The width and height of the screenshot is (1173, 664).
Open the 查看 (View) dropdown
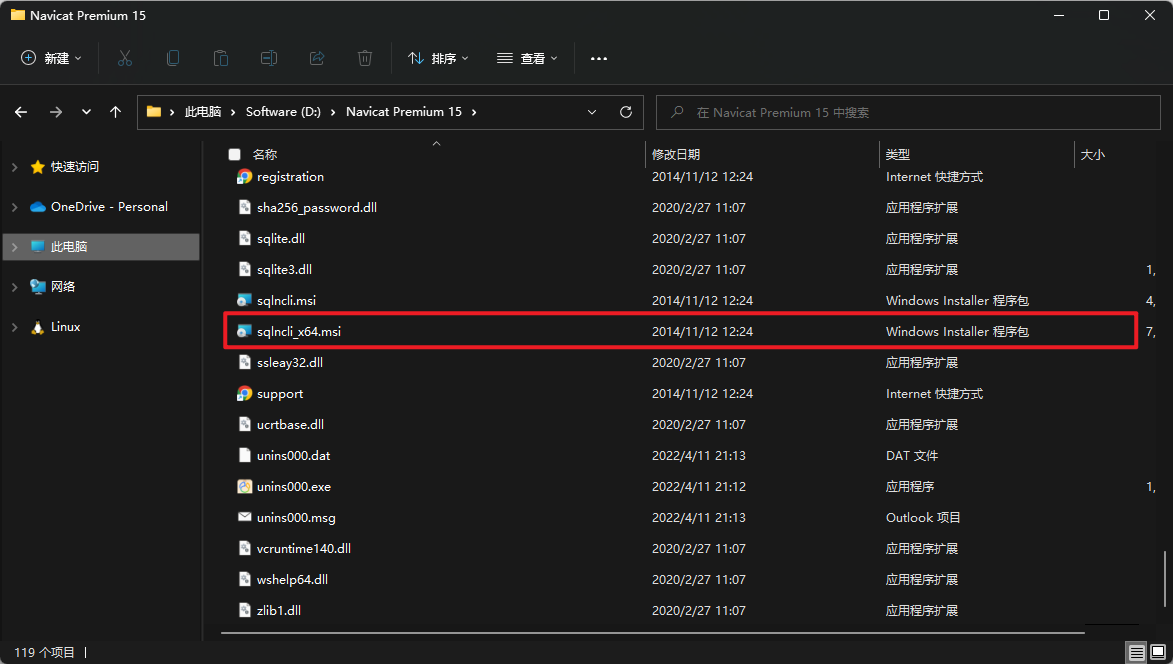527,58
